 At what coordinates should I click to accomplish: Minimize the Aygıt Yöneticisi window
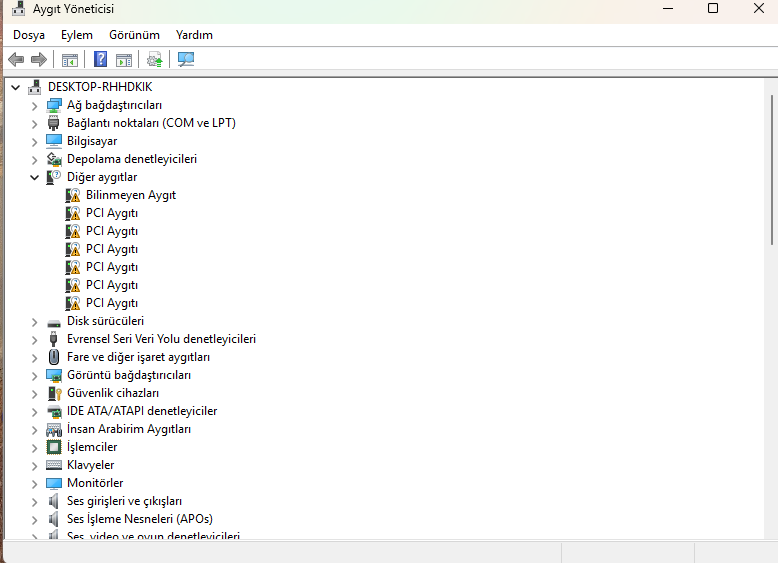click(668, 8)
